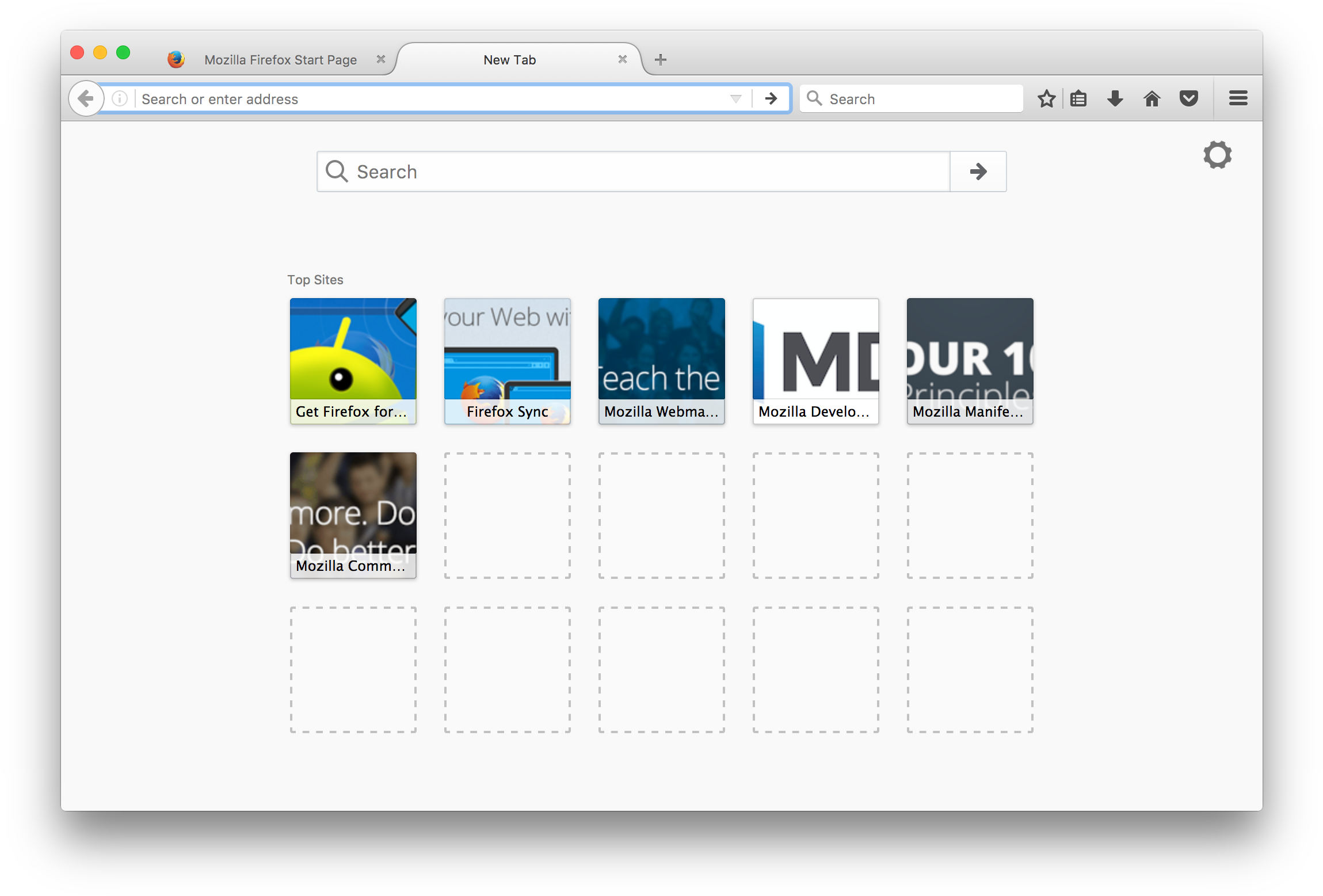This screenshot has width=1323, height=896.
Task: Click the page Search input field
Action: [634, 171]
